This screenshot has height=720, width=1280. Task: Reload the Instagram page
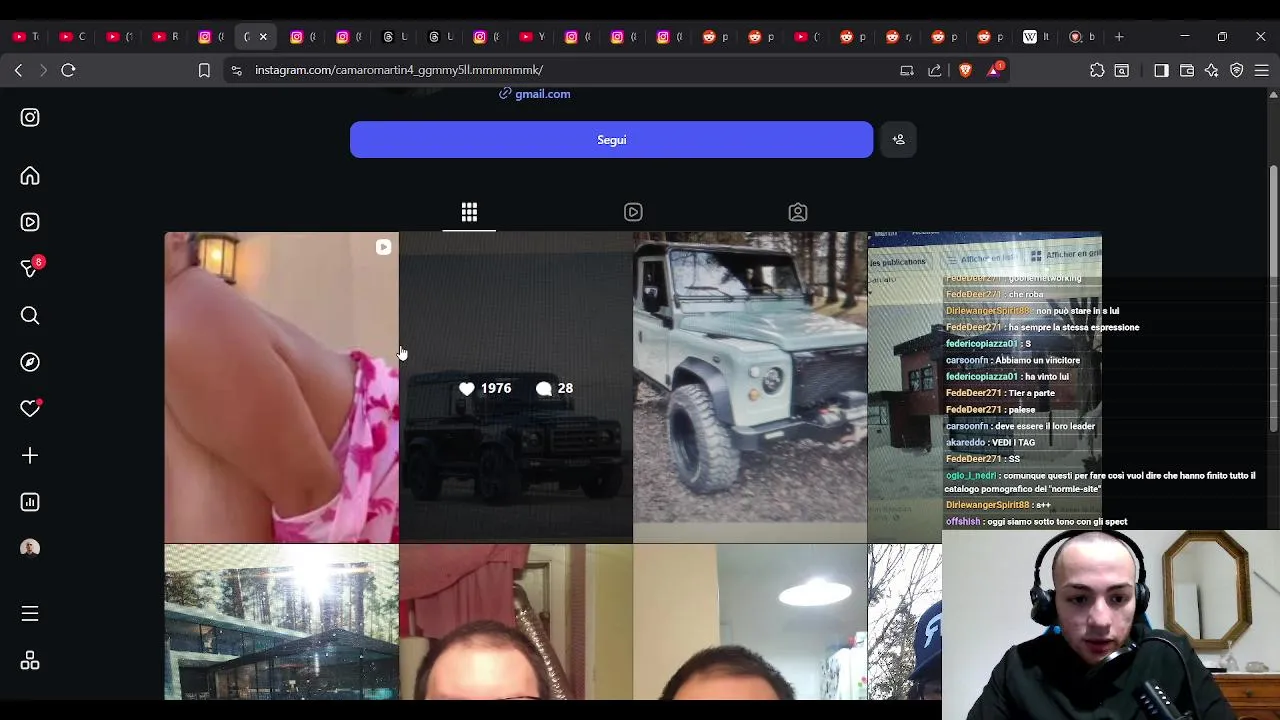coord(68,70)
